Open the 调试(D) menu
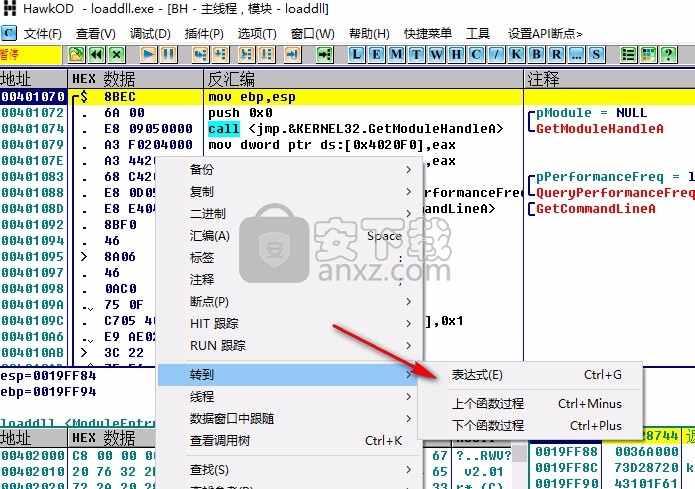This screenshot has width=695, height=489. coord(150,33)
